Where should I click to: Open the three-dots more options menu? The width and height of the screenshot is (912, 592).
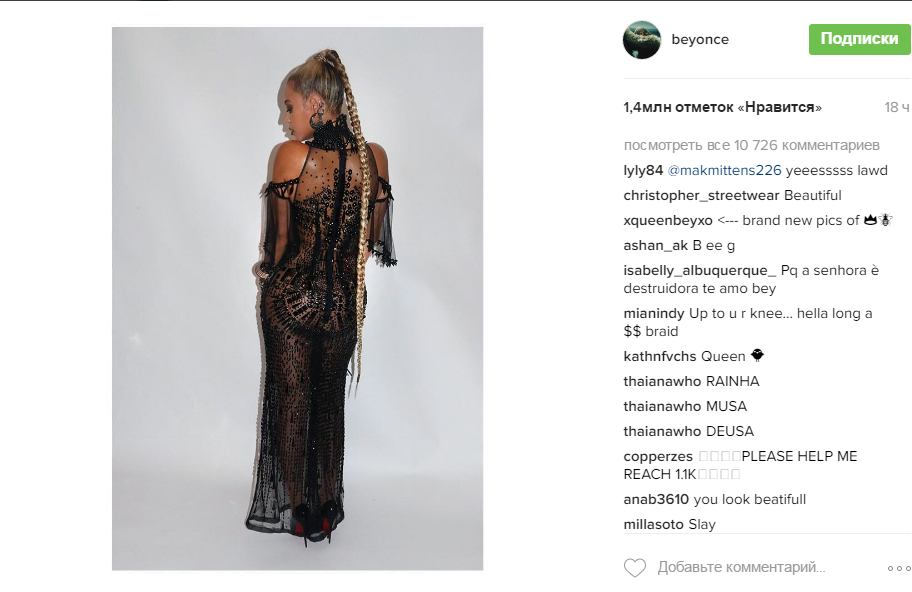tap(899, 568)
